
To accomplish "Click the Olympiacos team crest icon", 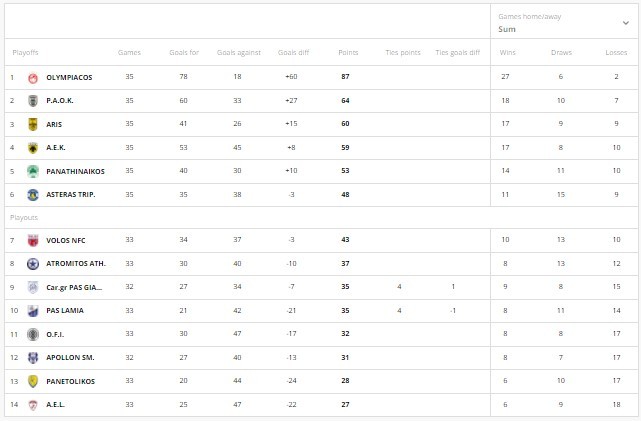I will click(x=32, y=77).
